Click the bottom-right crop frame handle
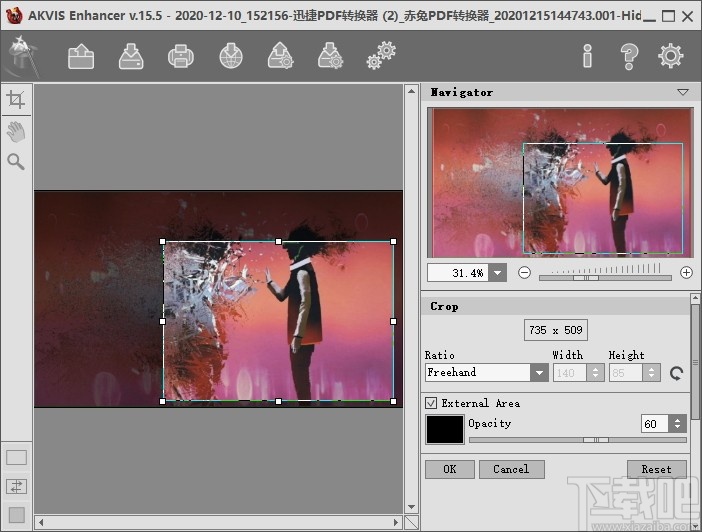The image size is (702, 532). (394, 401)
